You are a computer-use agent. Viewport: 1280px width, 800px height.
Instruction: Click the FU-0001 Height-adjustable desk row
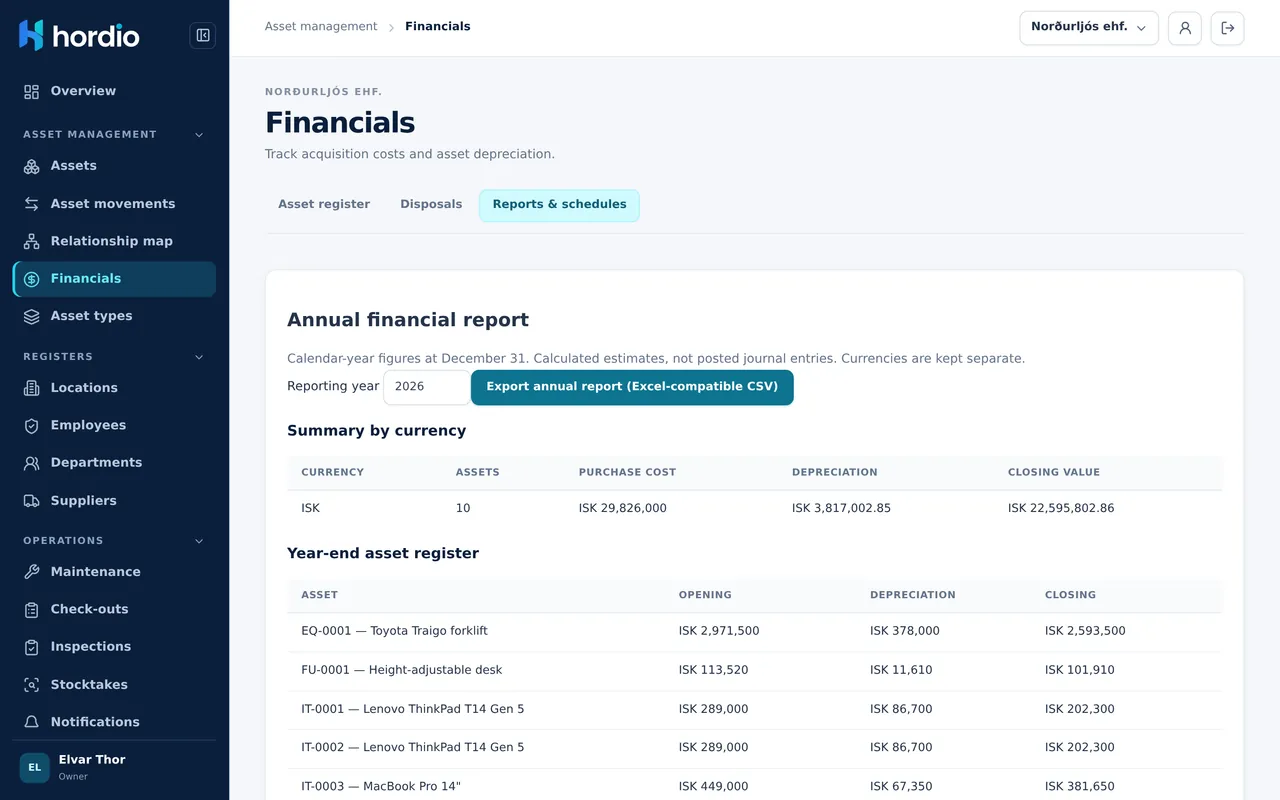[754, 671]
